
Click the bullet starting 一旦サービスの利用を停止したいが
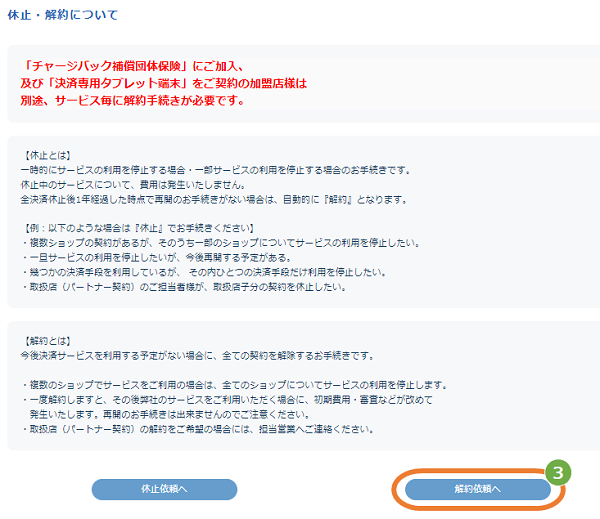(x=157, y=258)
